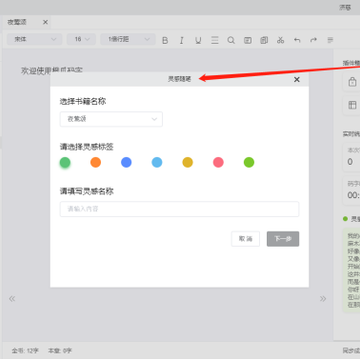Image resolution: width=360 pixels, height=360 pixels.
Task: Choose the pink inspiration tag
Action: point(218,163)
